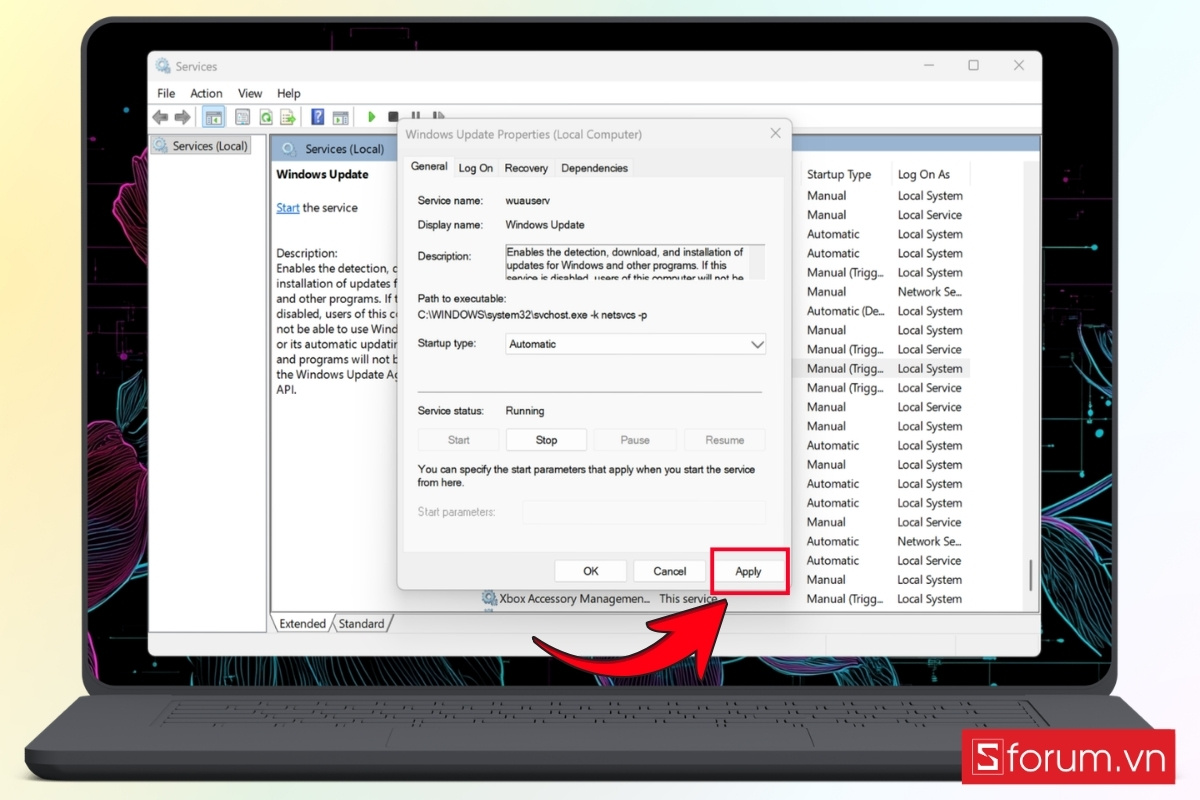Open the Help menu
1200x800 pixels.
pos(289,93)
